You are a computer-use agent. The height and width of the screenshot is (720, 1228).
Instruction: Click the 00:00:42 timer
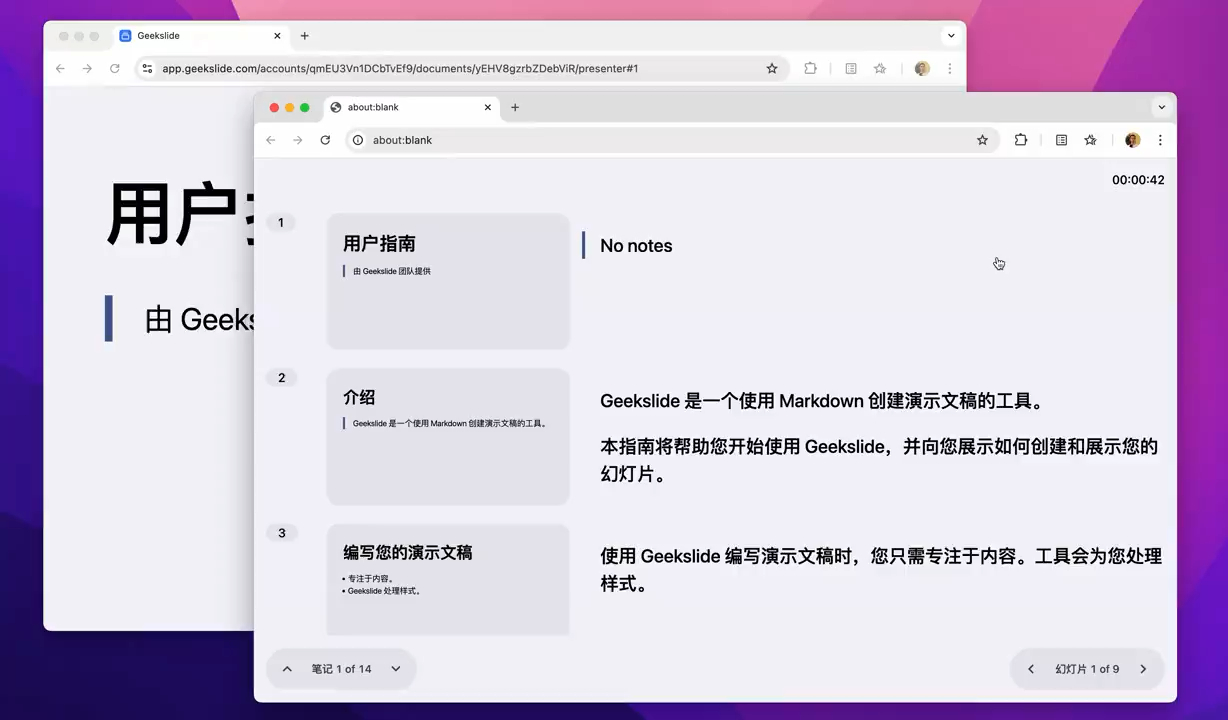coord(1138,180)
